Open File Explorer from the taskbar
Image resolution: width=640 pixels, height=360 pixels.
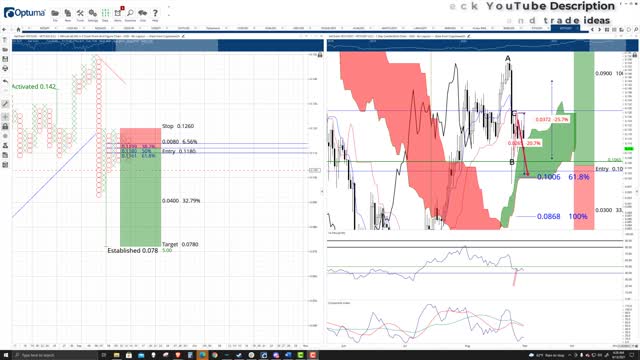[116, 355]
